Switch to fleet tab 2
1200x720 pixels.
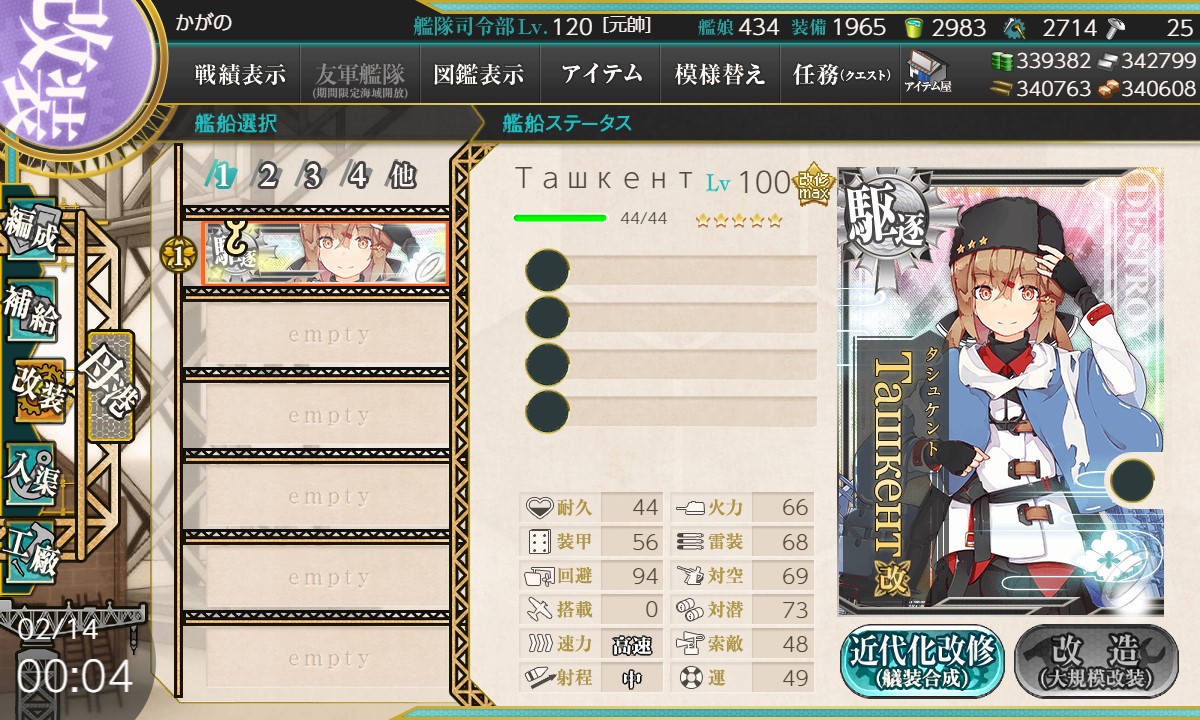267,176
